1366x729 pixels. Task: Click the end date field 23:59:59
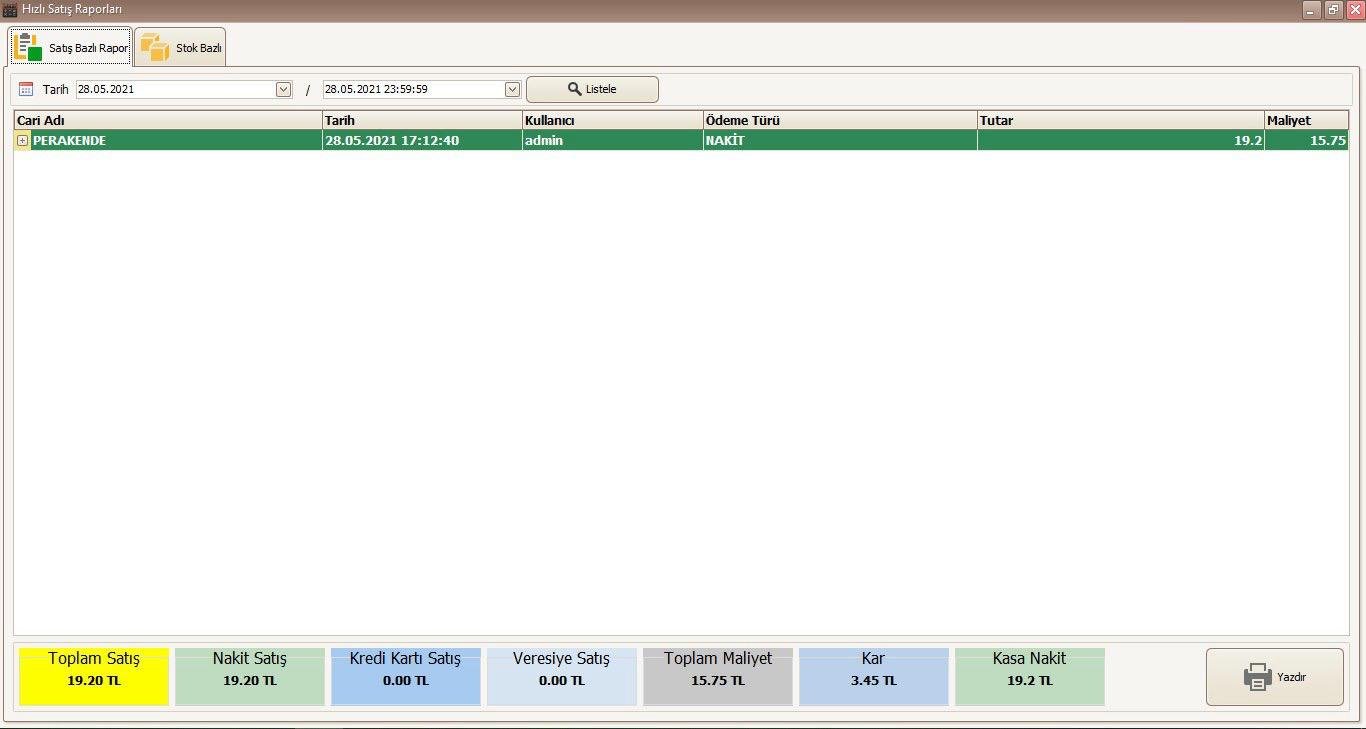[413, 89]
